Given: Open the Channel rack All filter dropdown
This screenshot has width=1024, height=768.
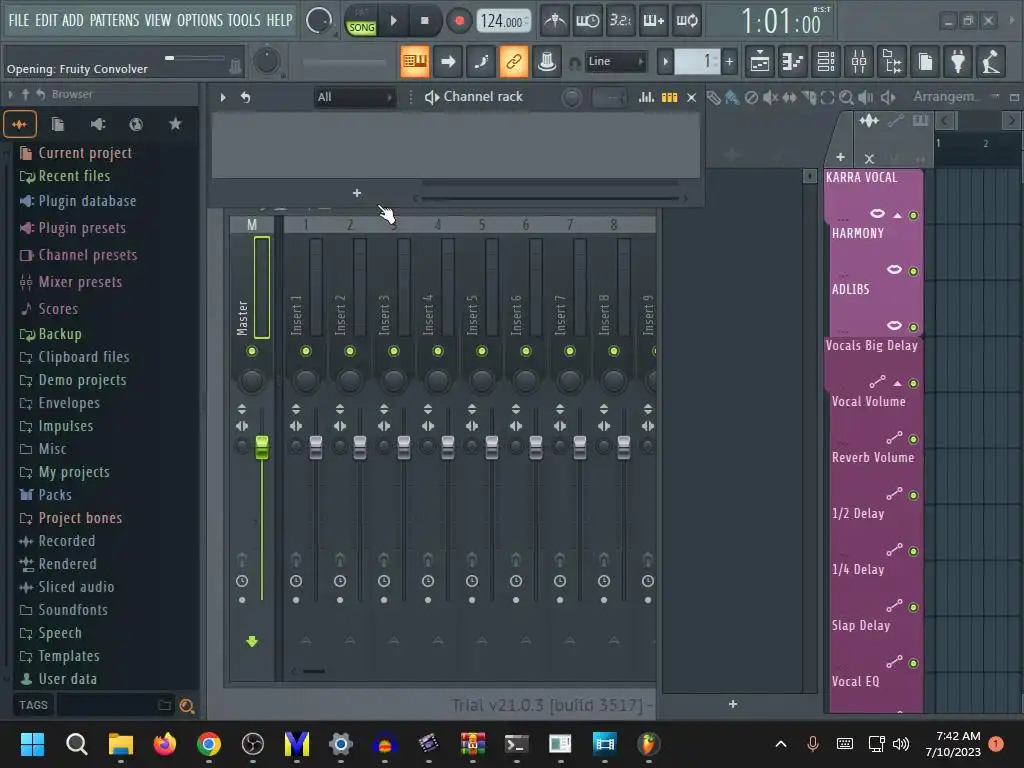Looking at the screenshot, I should (355, 97).
